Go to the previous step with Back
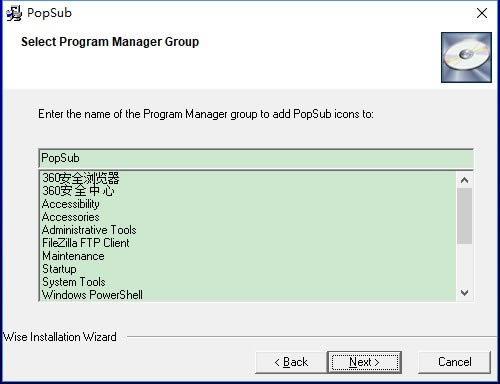 coord(291,362)
